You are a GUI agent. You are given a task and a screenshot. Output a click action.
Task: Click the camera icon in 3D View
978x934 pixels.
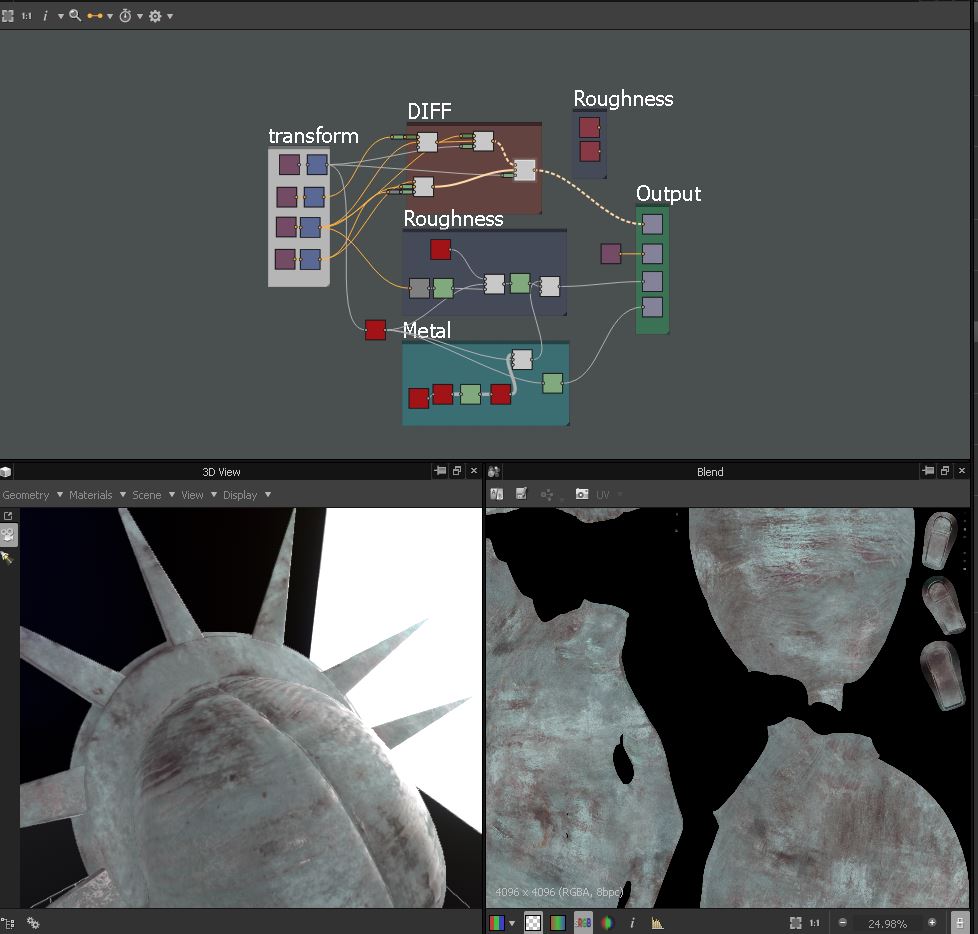point(8,535)
